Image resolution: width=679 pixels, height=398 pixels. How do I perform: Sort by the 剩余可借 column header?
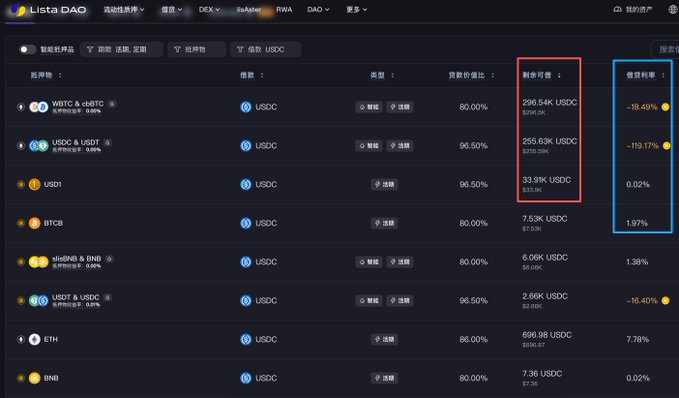(541, 75)
